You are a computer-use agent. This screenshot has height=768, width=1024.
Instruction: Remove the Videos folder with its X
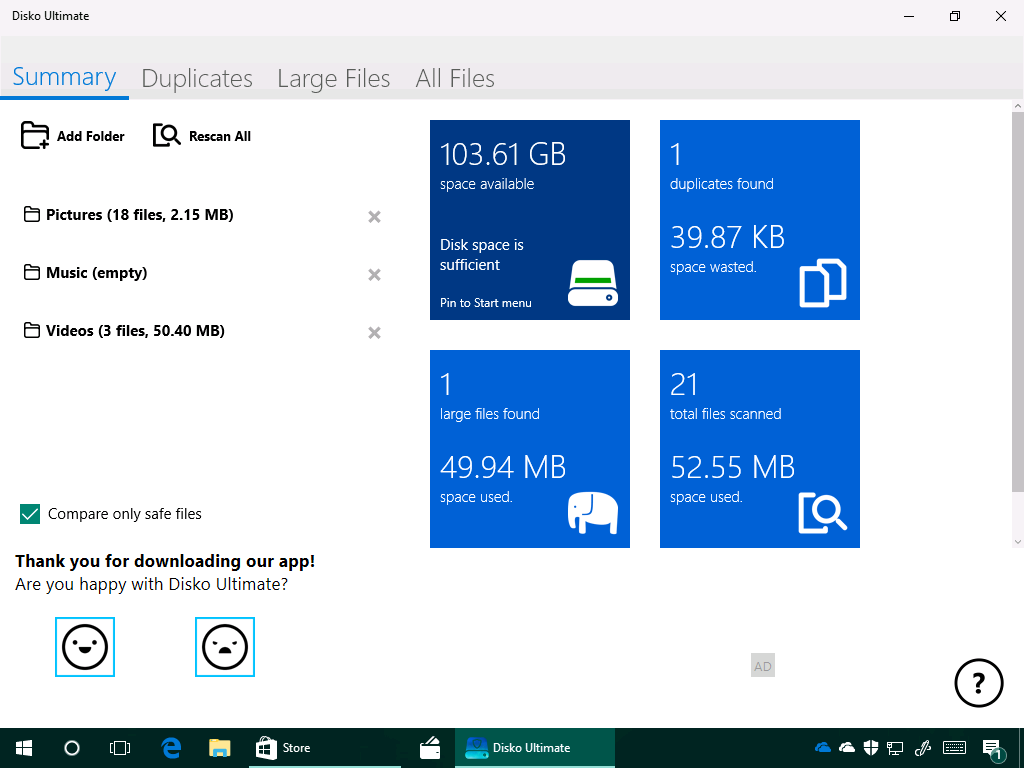coord(374,333)
